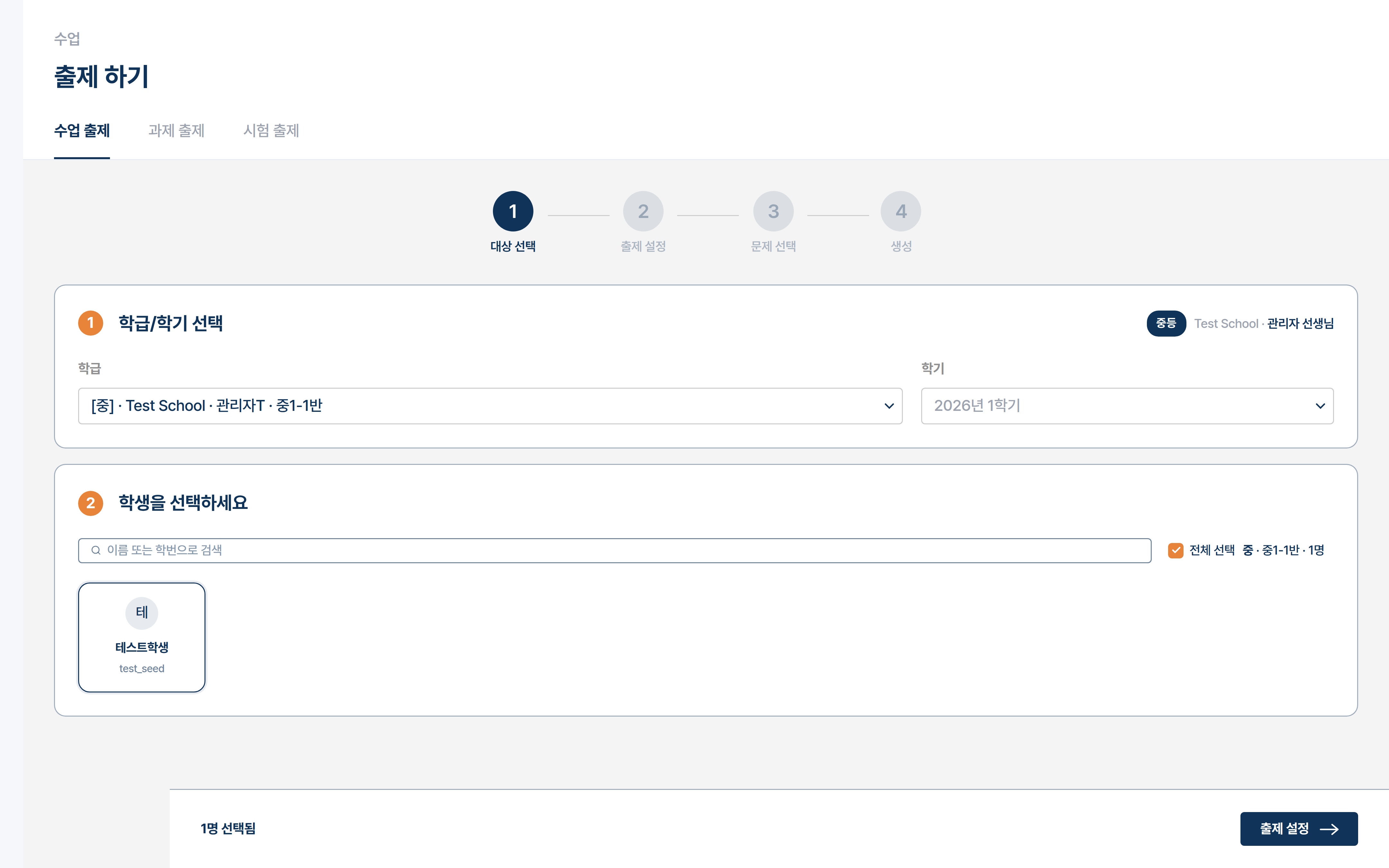
Task: Open the 학급 class dropdown
Action: pos(490,406)
